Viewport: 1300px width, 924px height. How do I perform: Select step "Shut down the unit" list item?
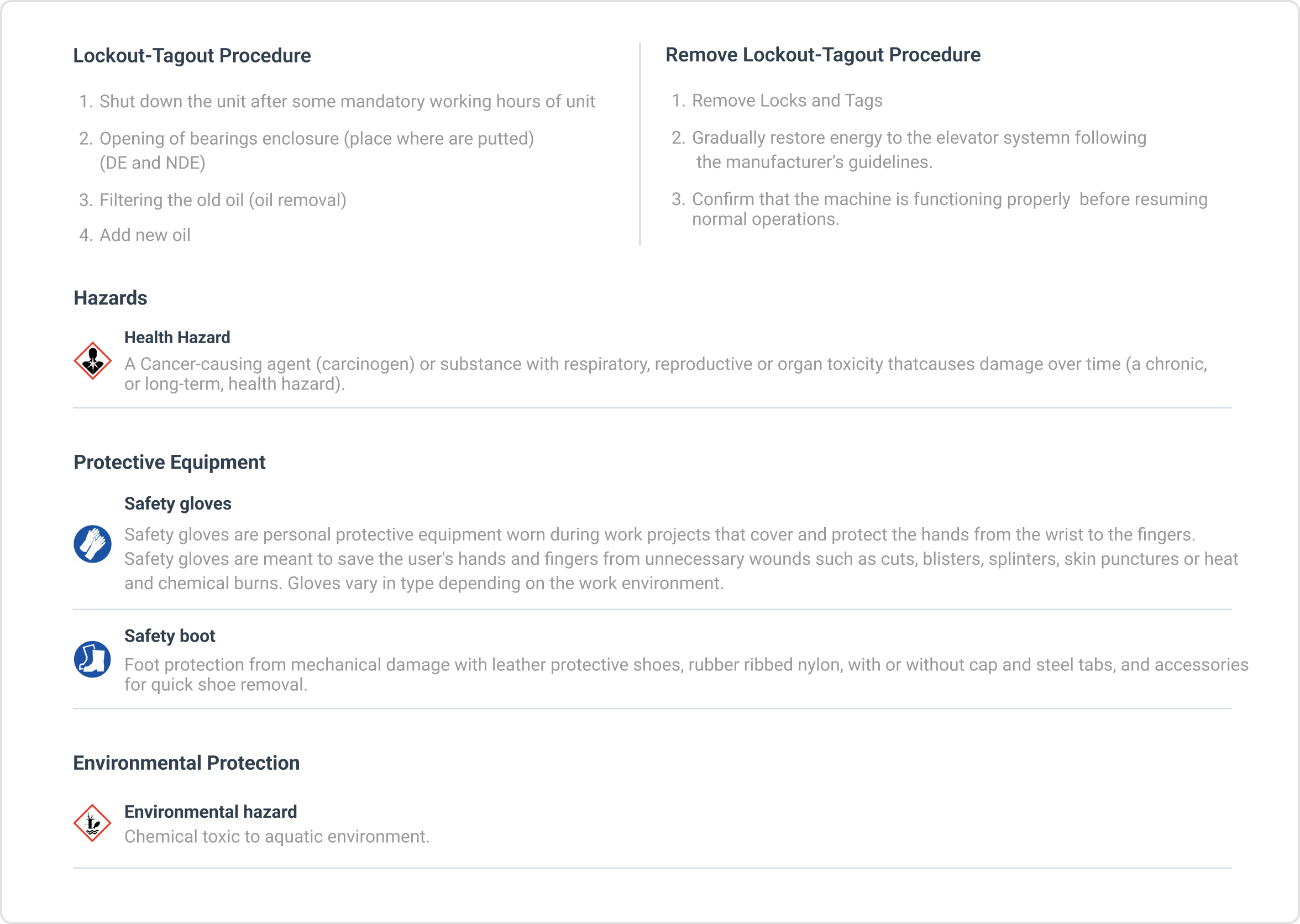(347, 101)
